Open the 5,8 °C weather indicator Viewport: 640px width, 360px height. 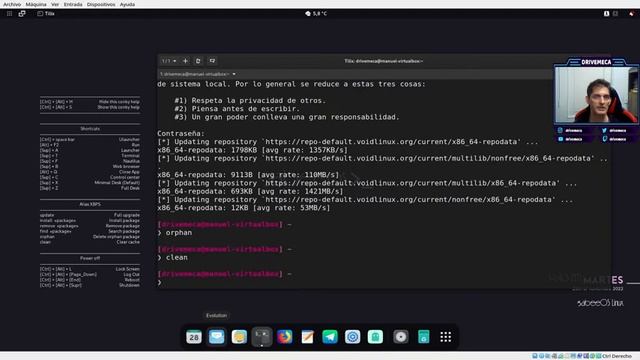tap(316, 13)
